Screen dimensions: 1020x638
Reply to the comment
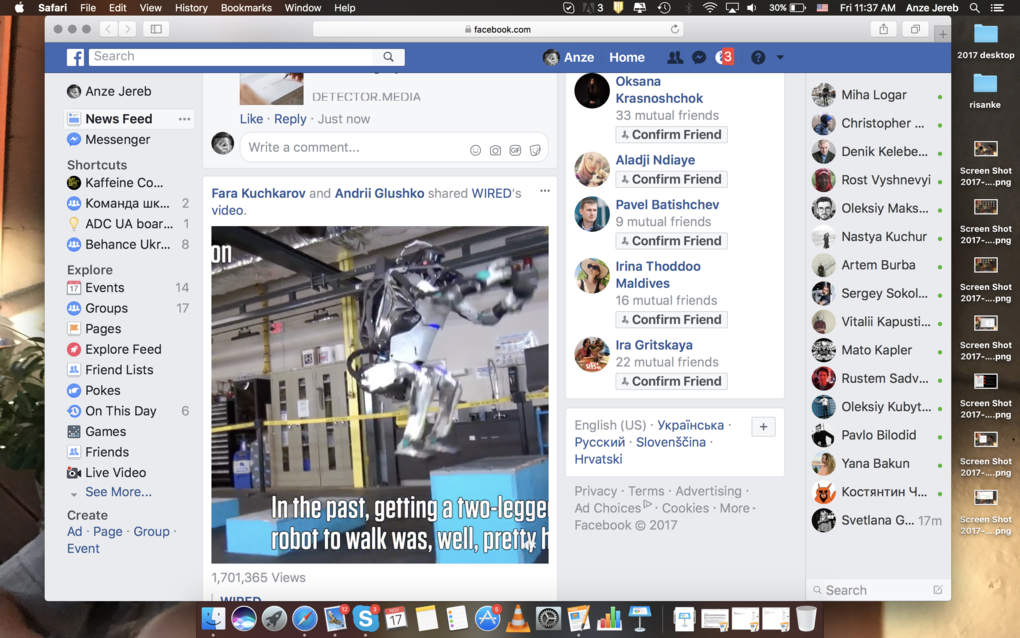click(x=289, y=119)
